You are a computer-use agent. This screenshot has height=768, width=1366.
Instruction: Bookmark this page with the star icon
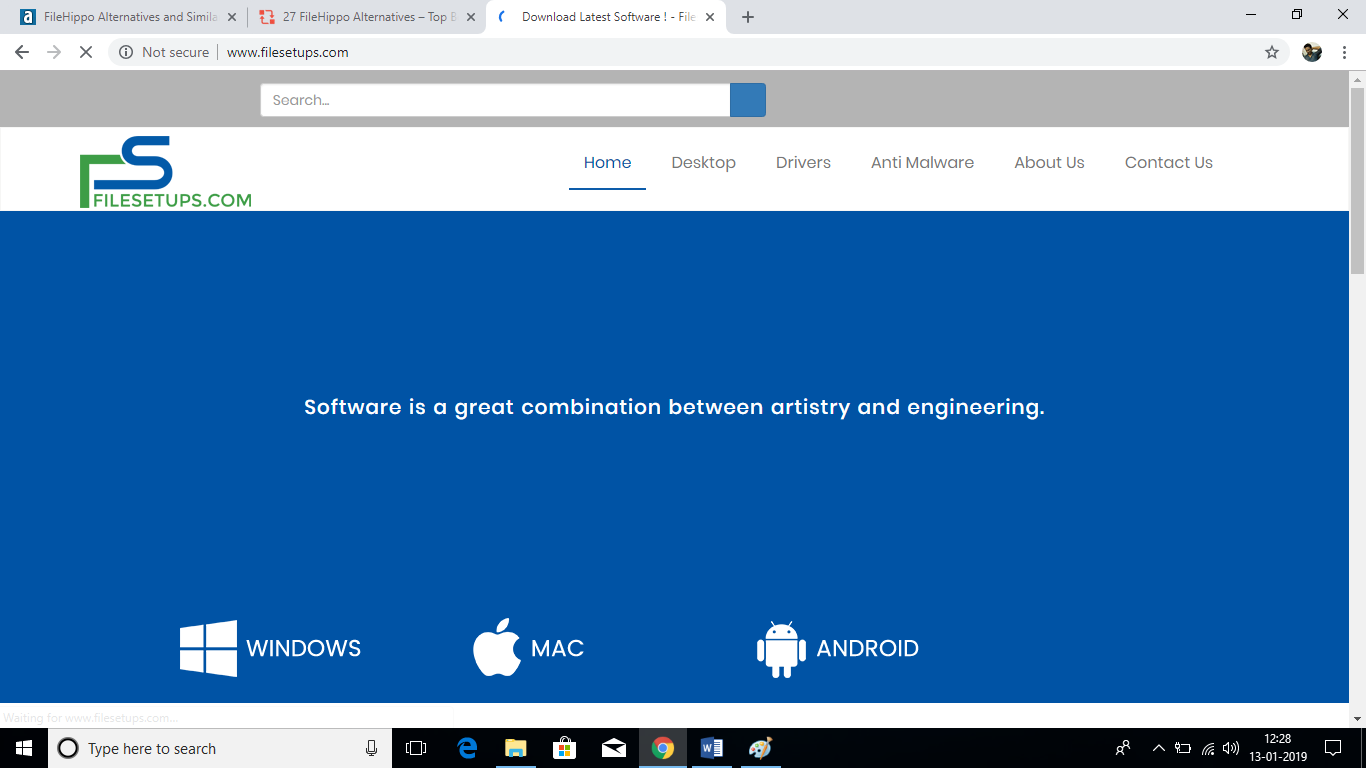1271,52
